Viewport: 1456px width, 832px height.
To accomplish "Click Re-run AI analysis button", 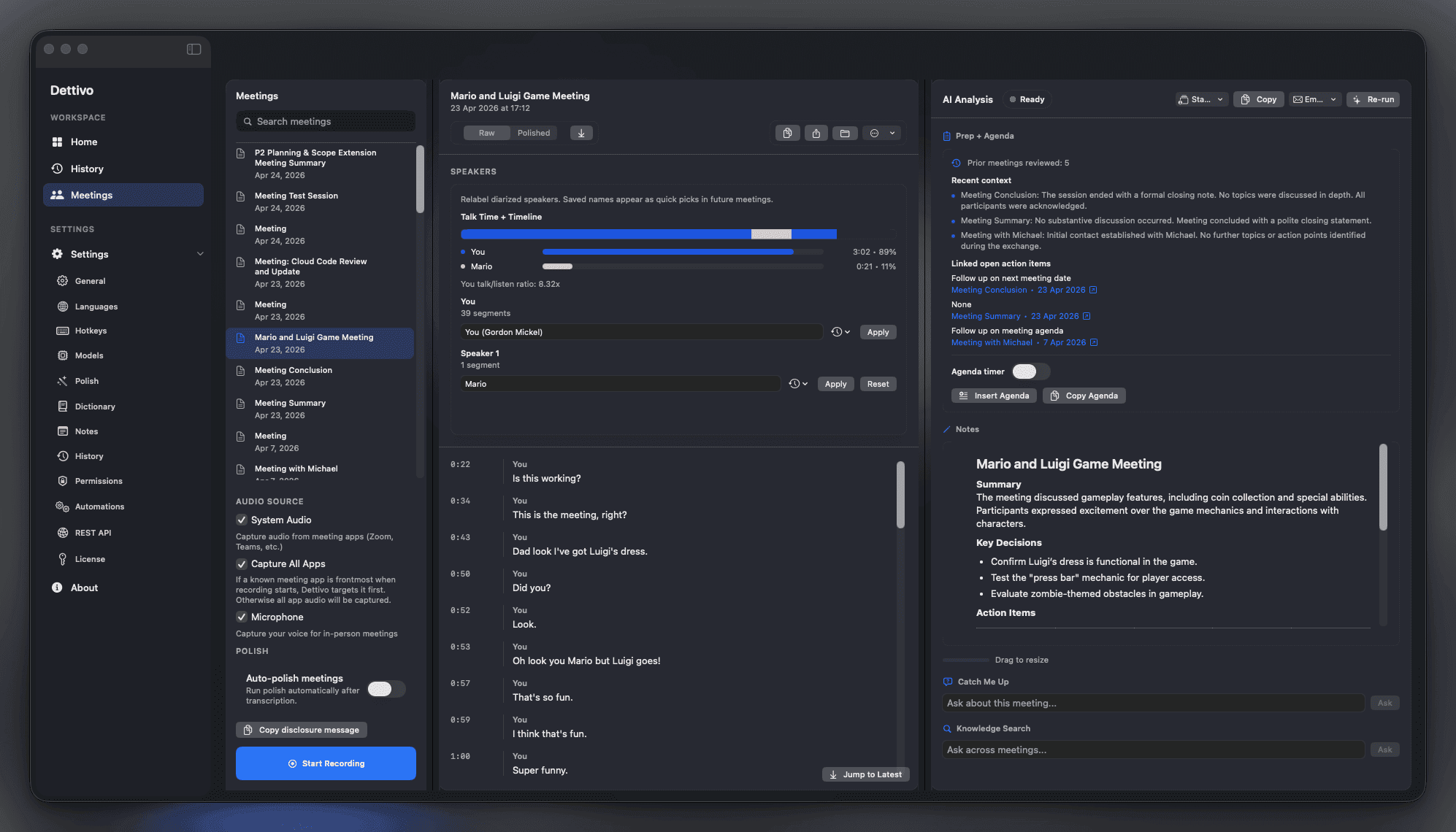I will click(x=1373, y=99).
